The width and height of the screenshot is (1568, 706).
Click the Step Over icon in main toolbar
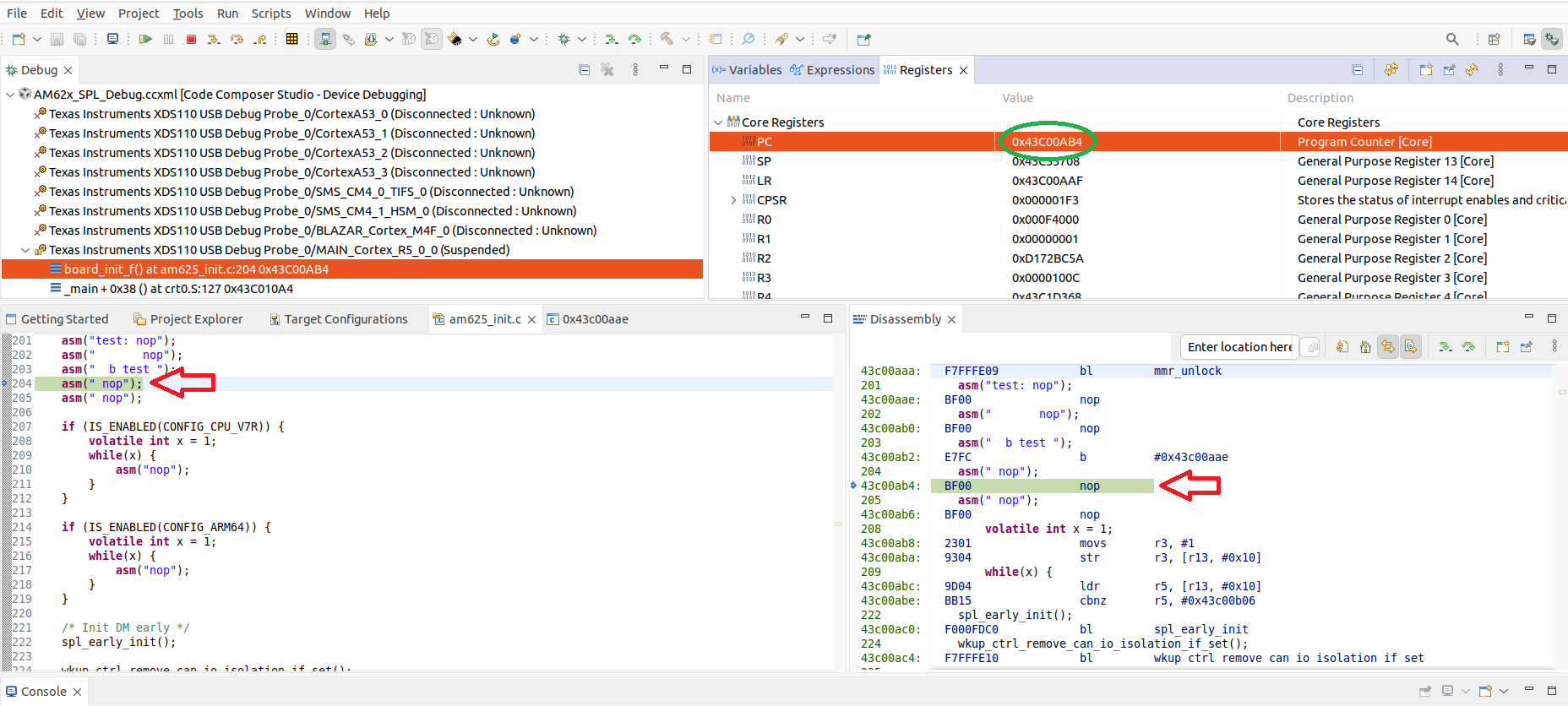tap(237, 39)
